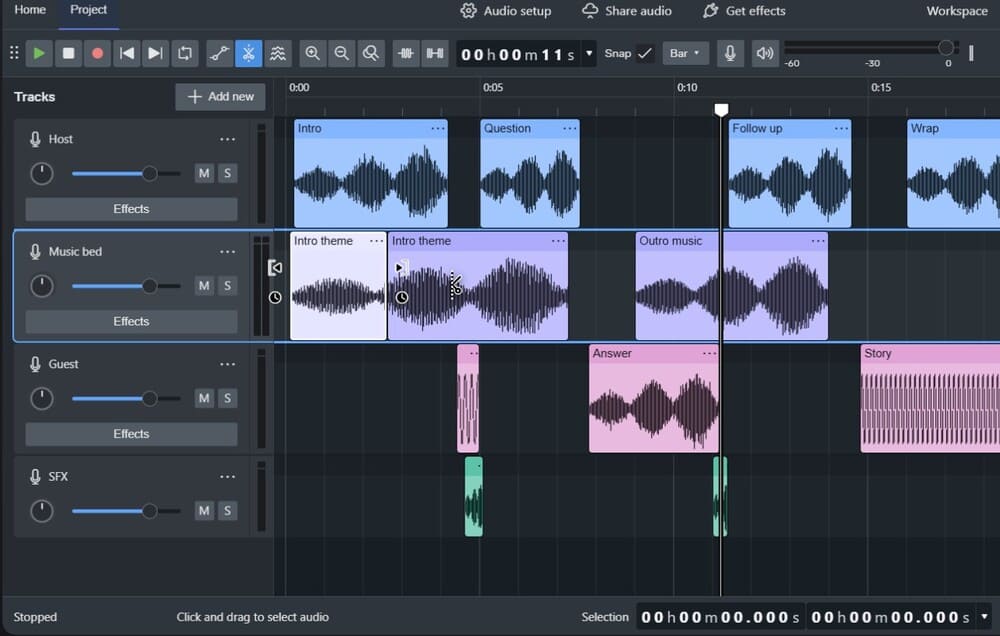Click the trim audio outside selection icon
Screen dimensions: 1000x636
[406, 54]
